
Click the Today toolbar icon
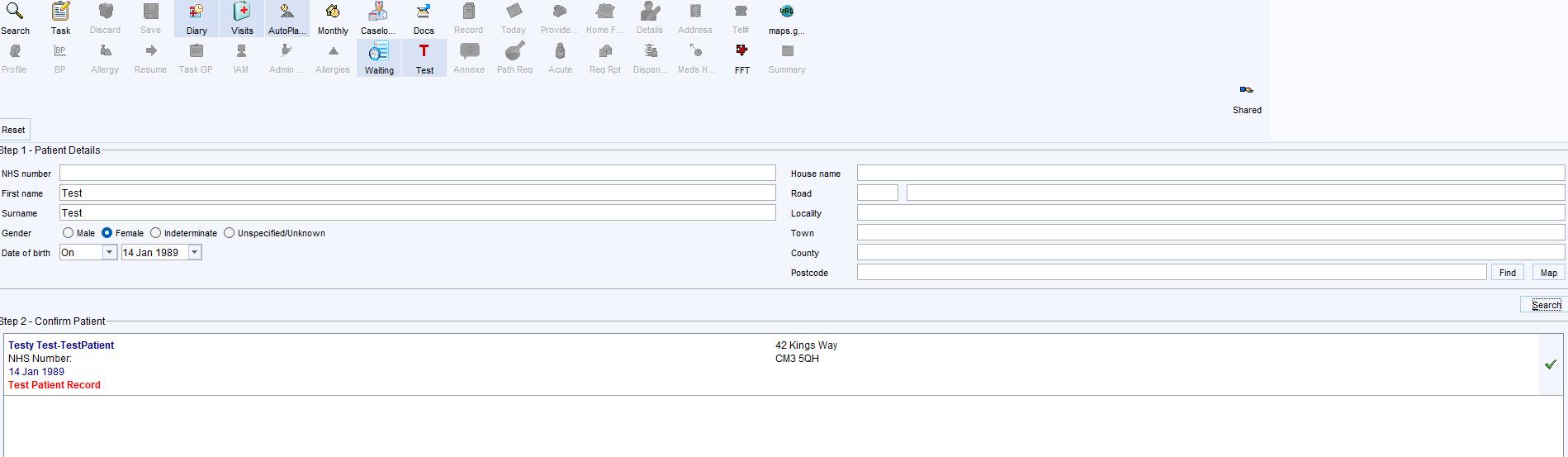[514, 19]
